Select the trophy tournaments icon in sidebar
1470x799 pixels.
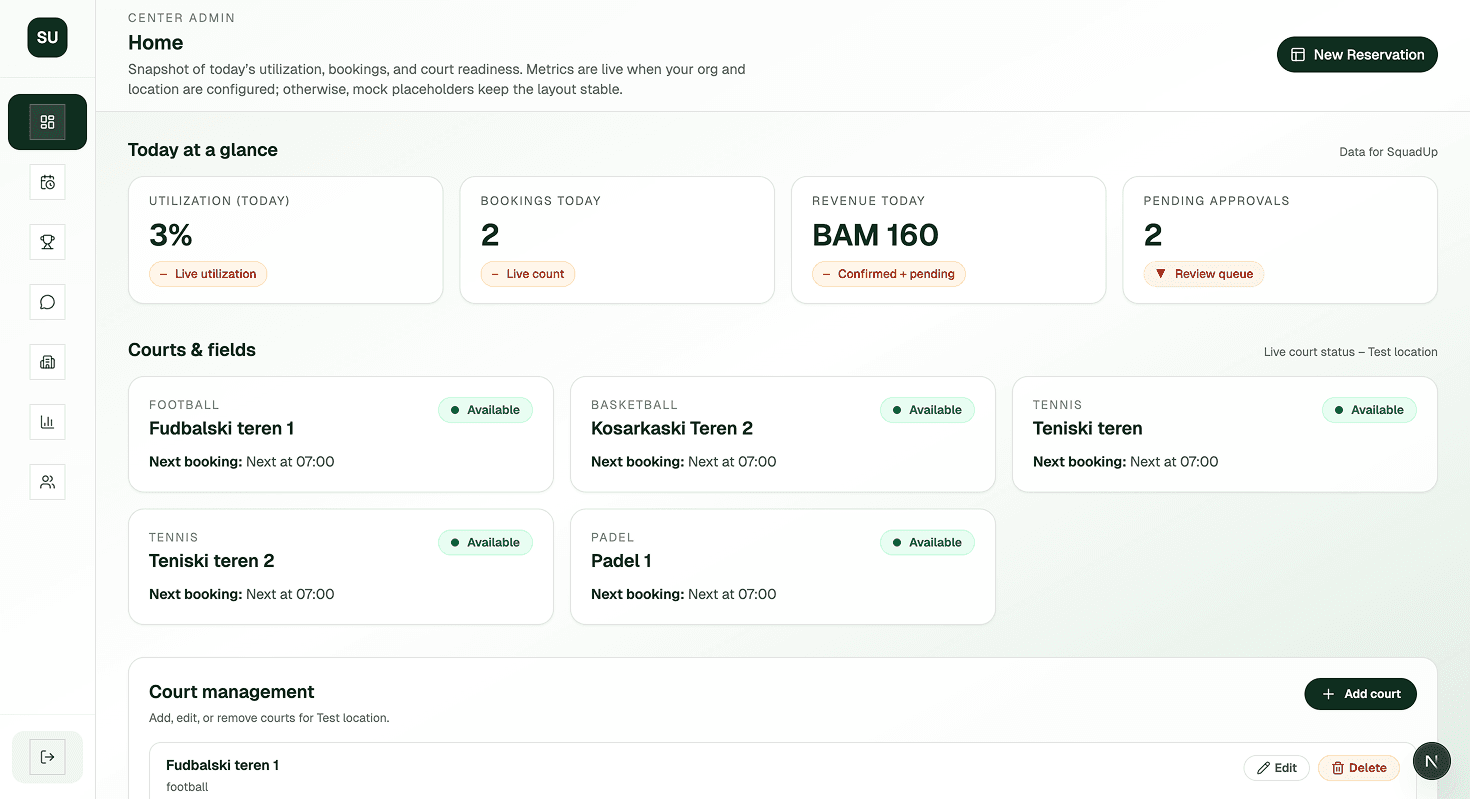[x=47, y=242]
